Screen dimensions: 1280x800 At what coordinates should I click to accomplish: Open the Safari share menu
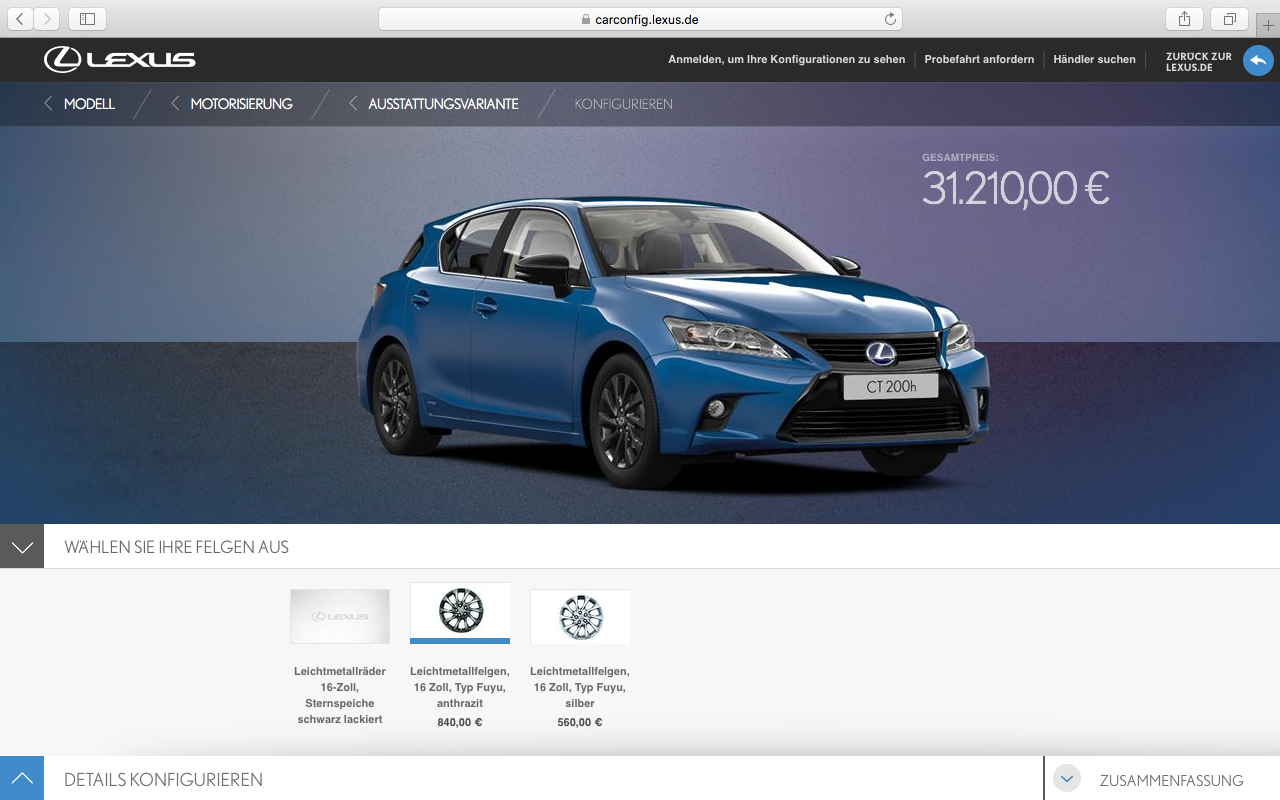click(1184, 19)
